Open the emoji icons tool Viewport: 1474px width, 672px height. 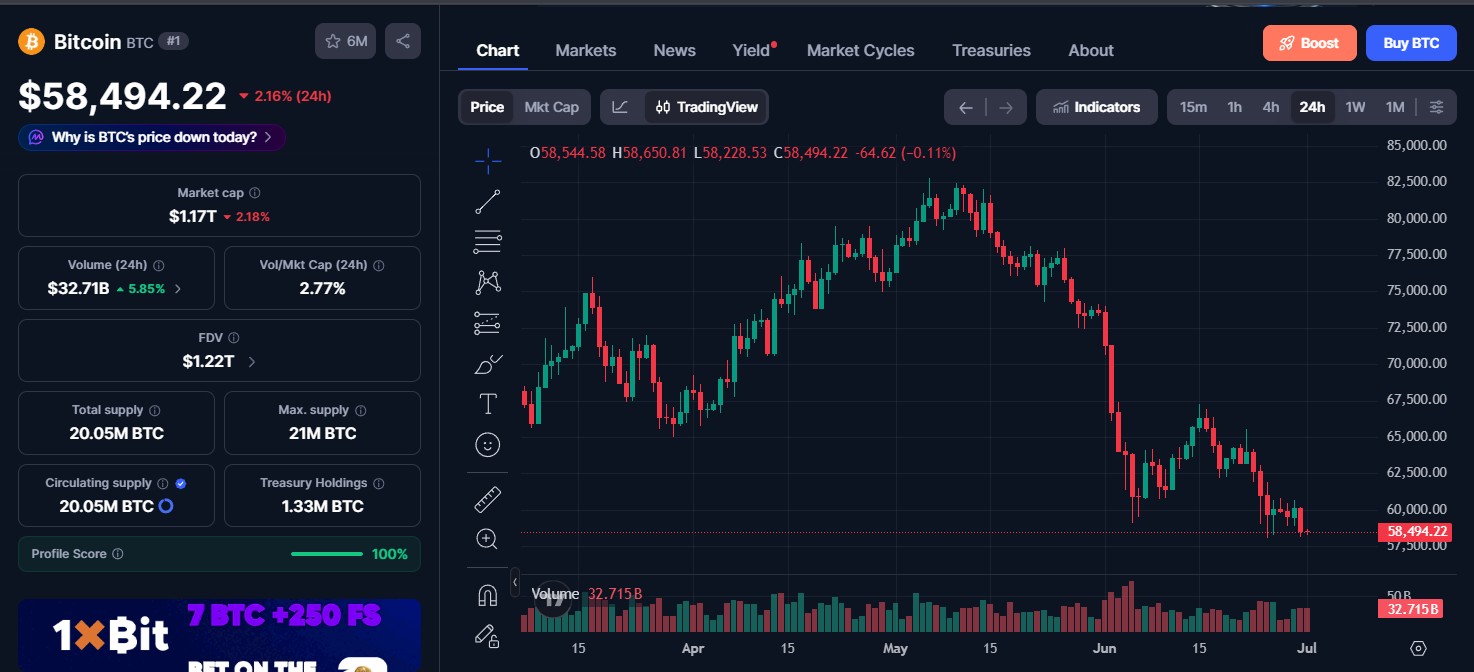pos(488,445)
